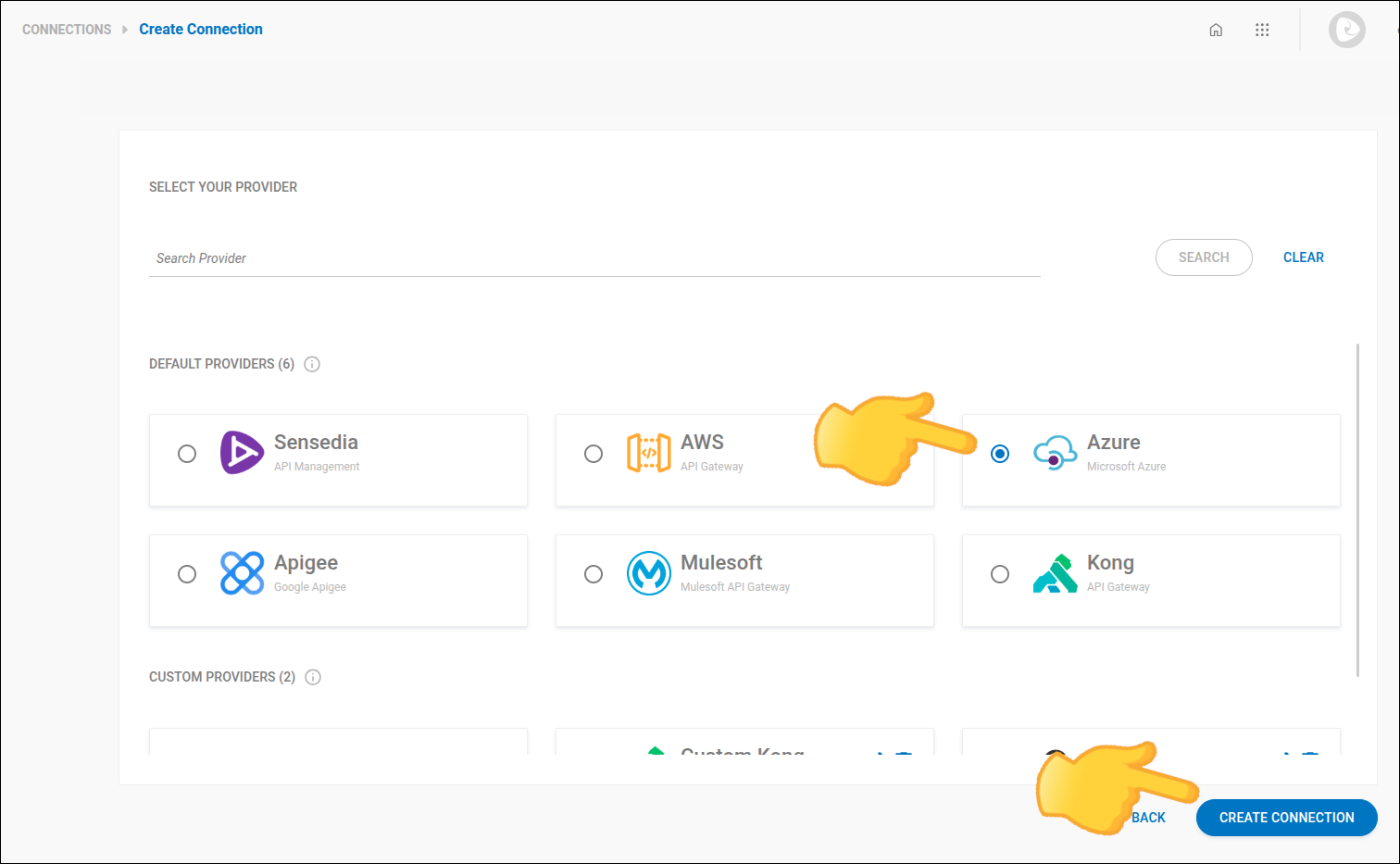The image size is (1400, 864).
Task: Click the home icon in header
Action: (1216, 30)
